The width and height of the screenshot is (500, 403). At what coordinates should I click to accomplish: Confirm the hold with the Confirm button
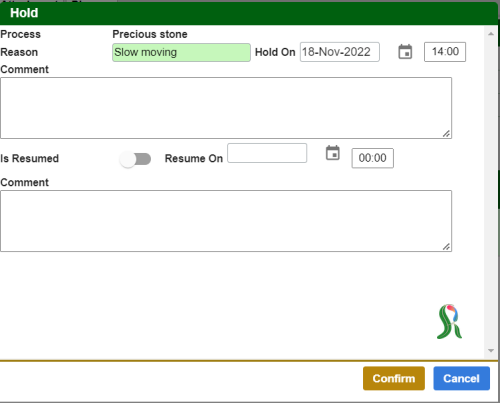(x=394, y=378)
